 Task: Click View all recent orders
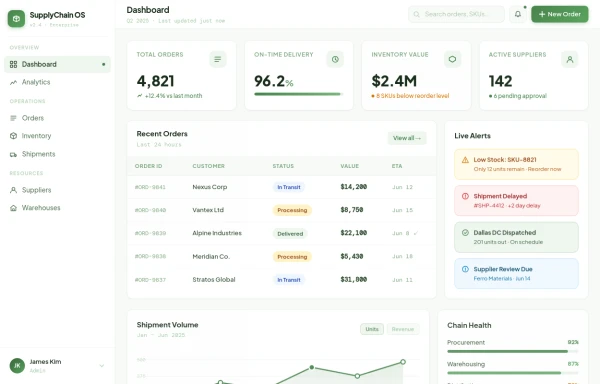pyautogui.click(x=407, y=138)
